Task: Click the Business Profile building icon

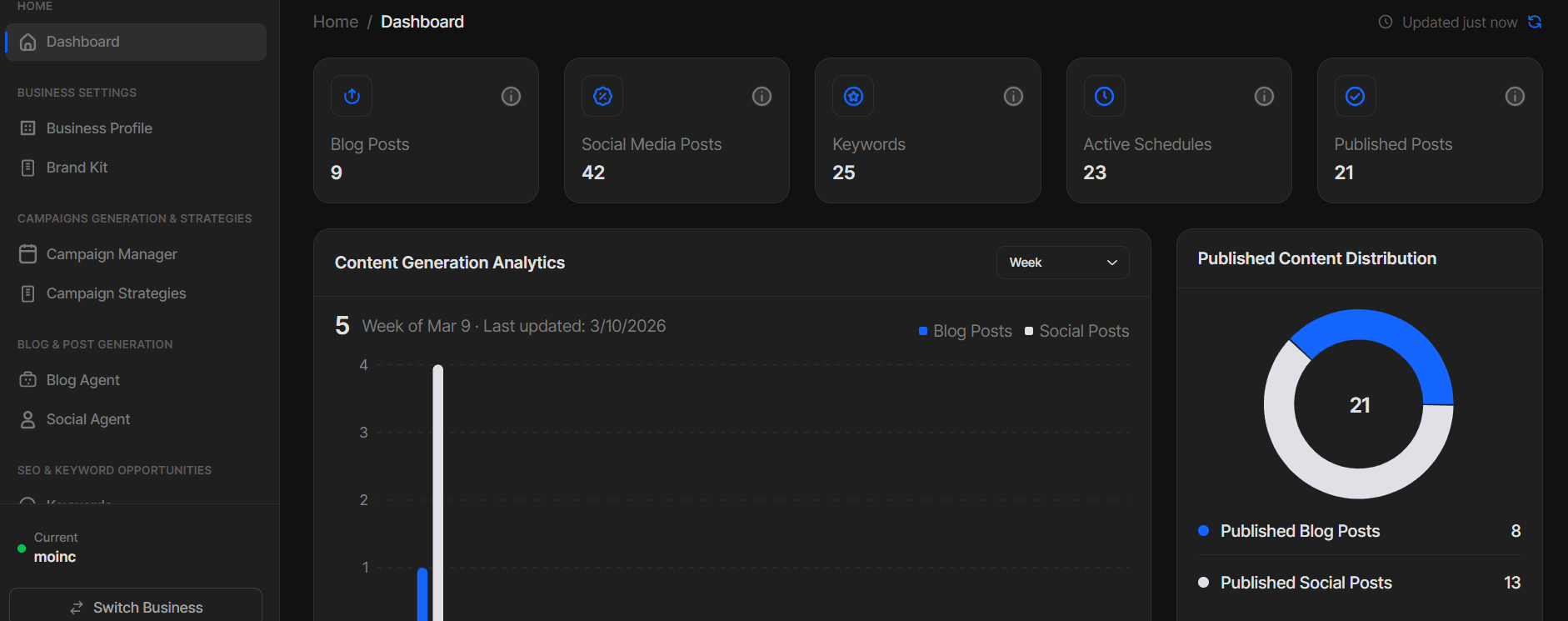Action: pyautogui.click(x=28, y=128)
